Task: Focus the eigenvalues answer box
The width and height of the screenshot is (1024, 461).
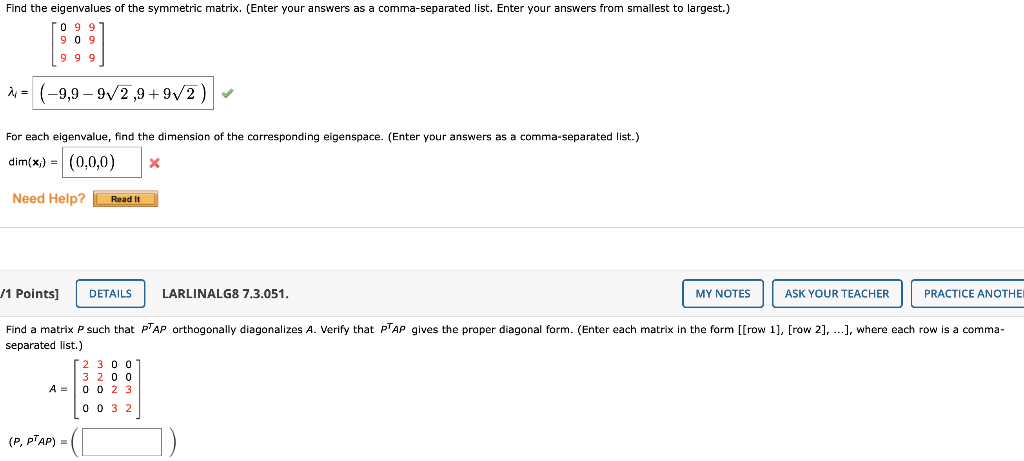Action: tap(123, 93)
